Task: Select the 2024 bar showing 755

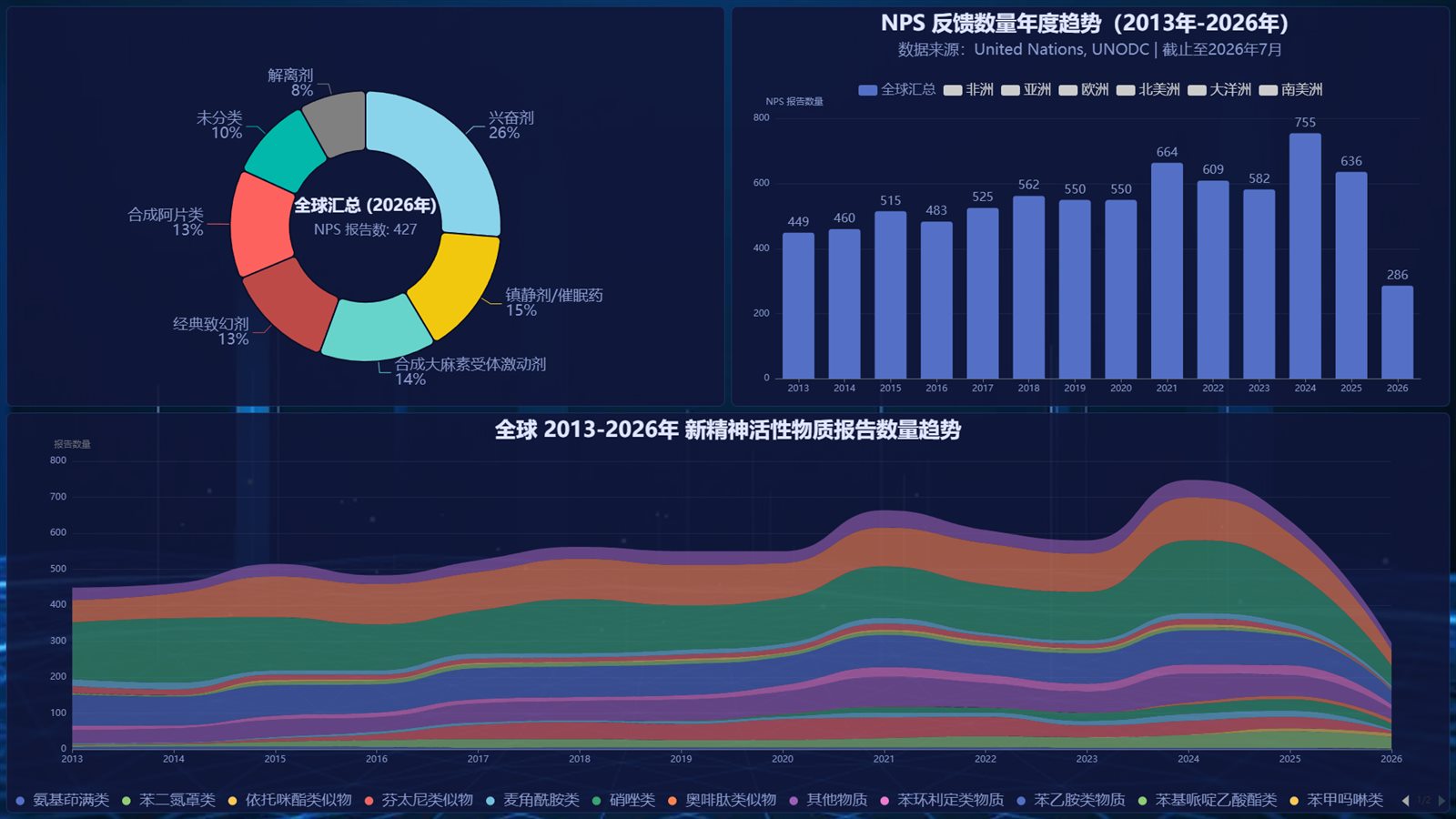Action: coord(1305,256)
